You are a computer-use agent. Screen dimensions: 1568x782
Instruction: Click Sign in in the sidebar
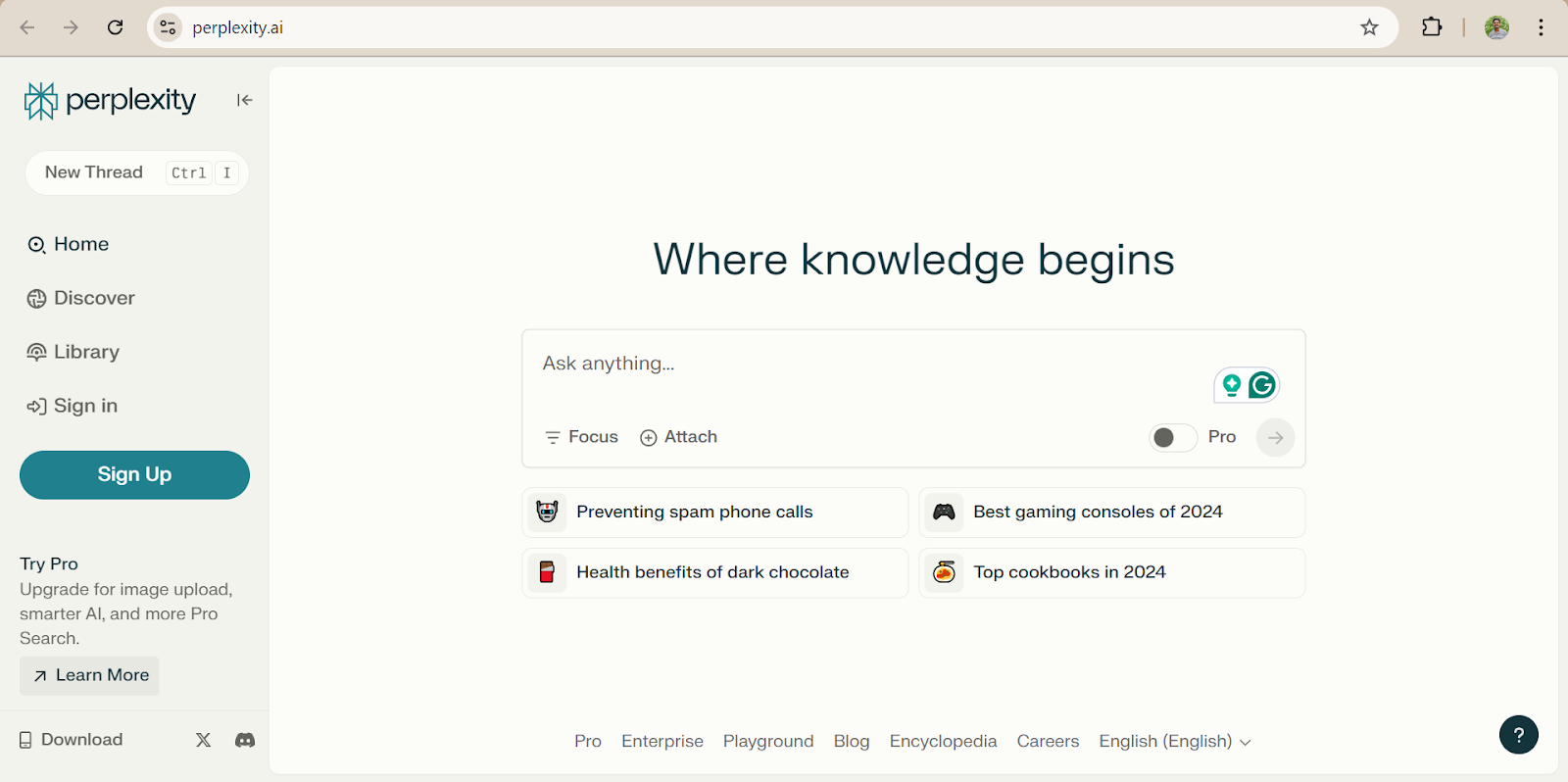(x=73, y=406)
